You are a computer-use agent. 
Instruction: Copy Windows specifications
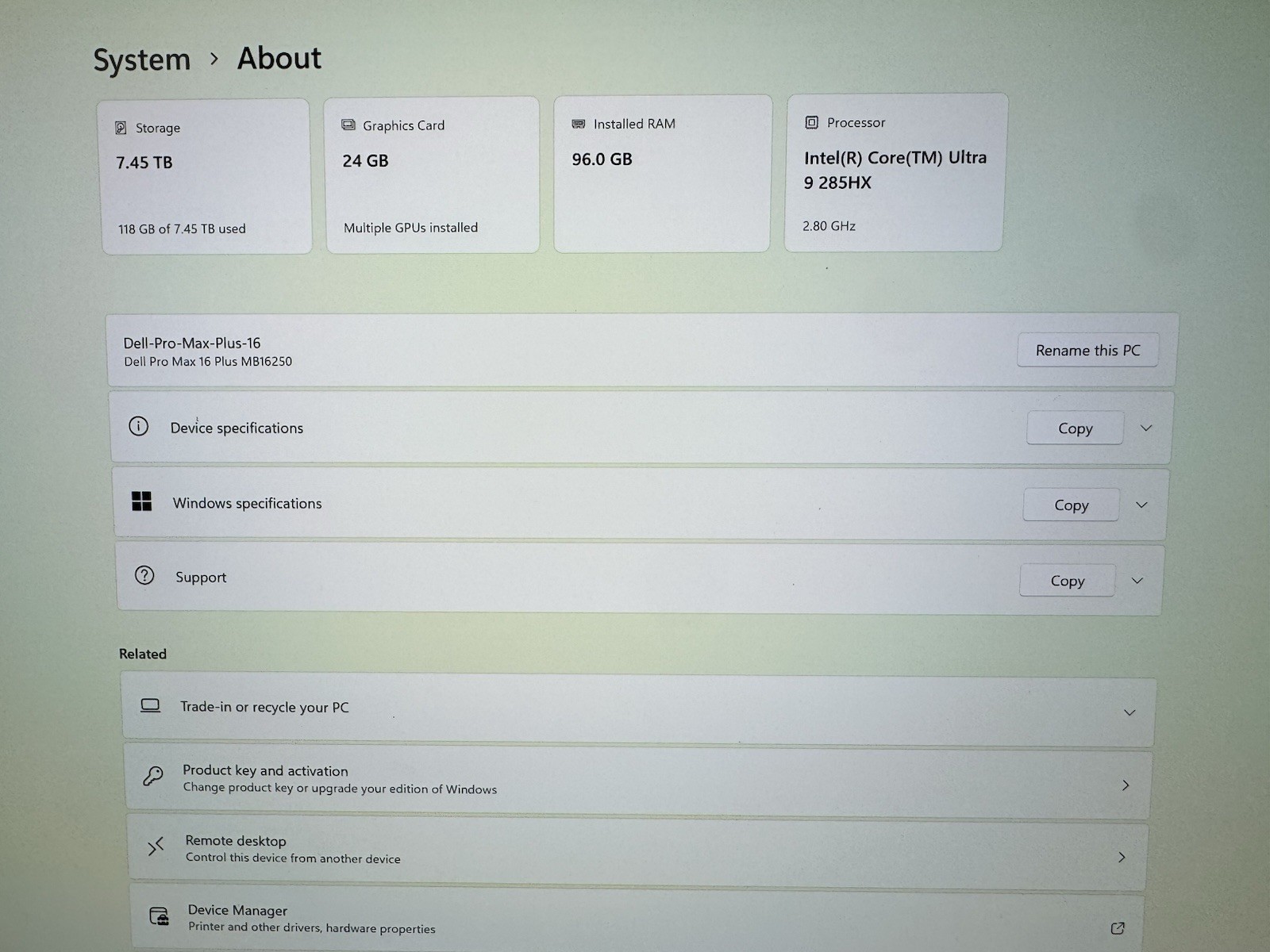(x=1071, y=505)
